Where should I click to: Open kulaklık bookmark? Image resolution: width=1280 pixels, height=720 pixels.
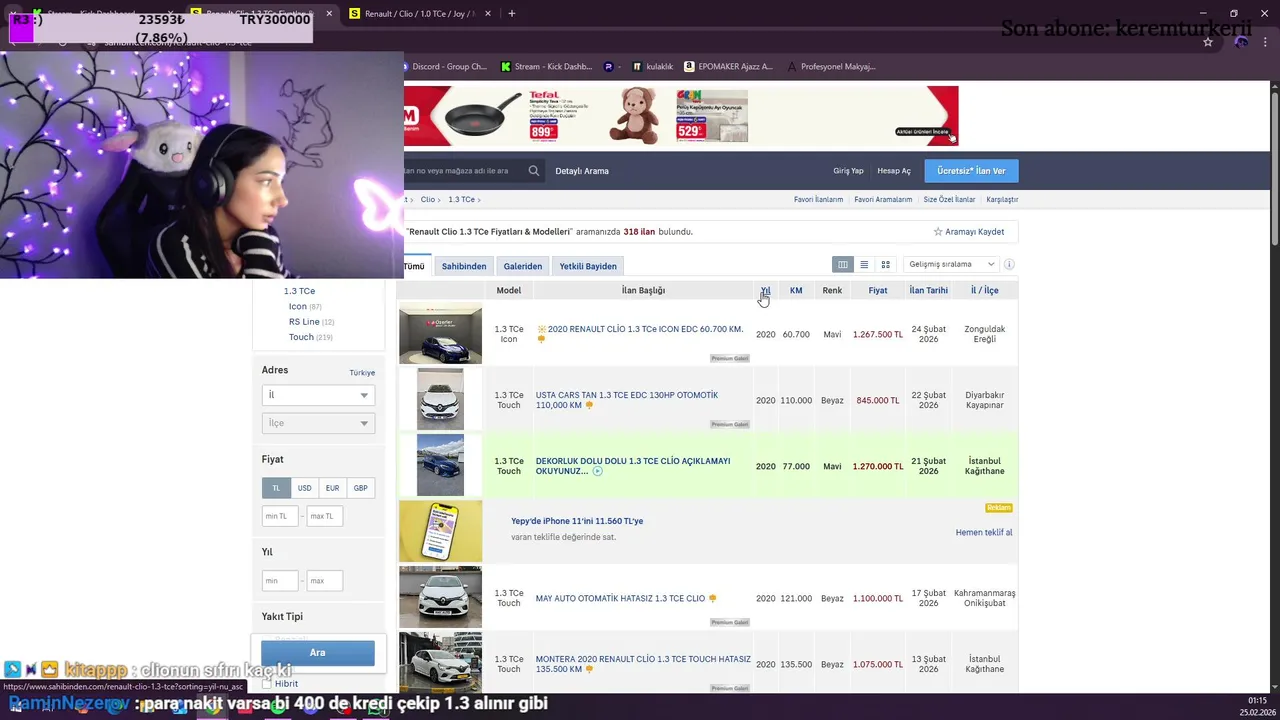[x=653, y=67]
